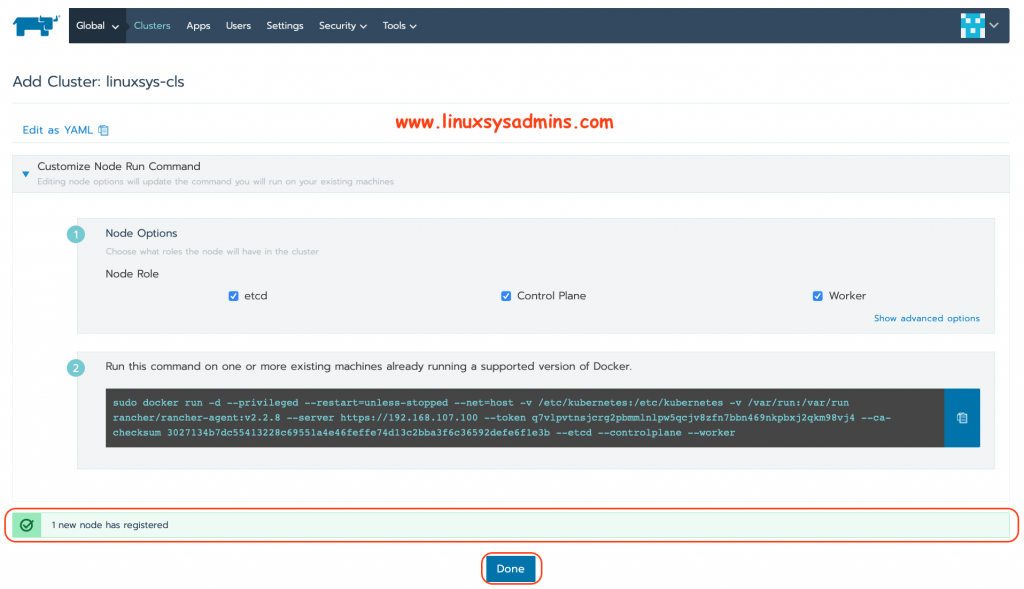Uncheck the Control Plane node role
Viewport: 1024px width, 589px height.
coord(505,296)
